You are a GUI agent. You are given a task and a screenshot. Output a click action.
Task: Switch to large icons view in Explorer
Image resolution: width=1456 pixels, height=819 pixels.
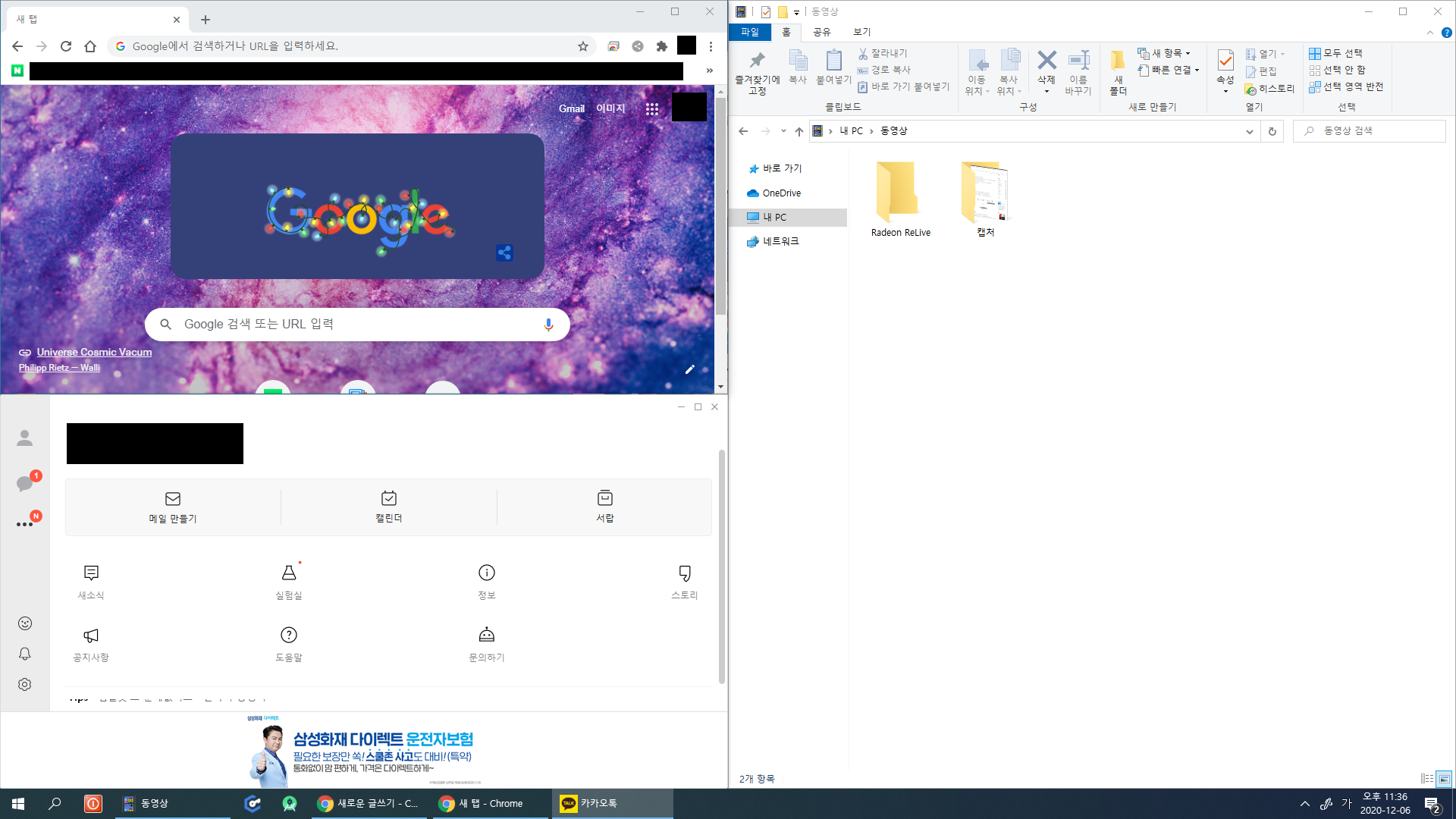(1444, 779)
